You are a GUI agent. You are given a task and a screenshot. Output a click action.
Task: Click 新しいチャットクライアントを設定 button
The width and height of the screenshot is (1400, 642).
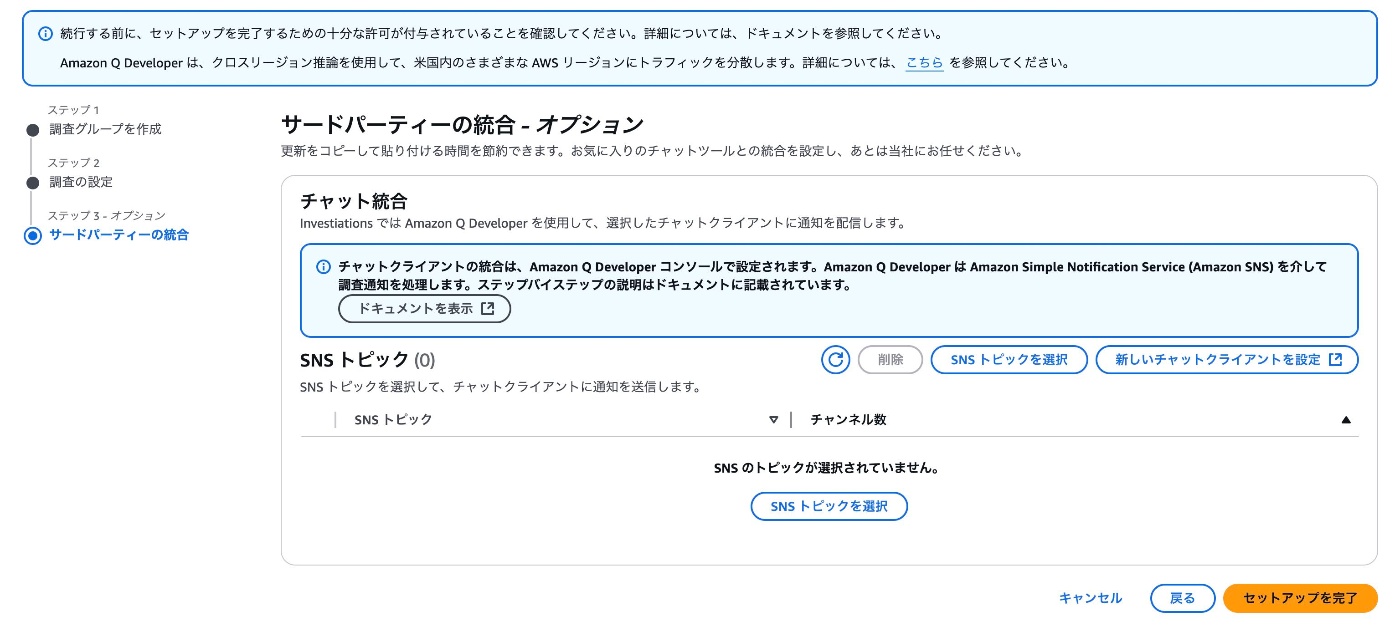coord(1227,360)
